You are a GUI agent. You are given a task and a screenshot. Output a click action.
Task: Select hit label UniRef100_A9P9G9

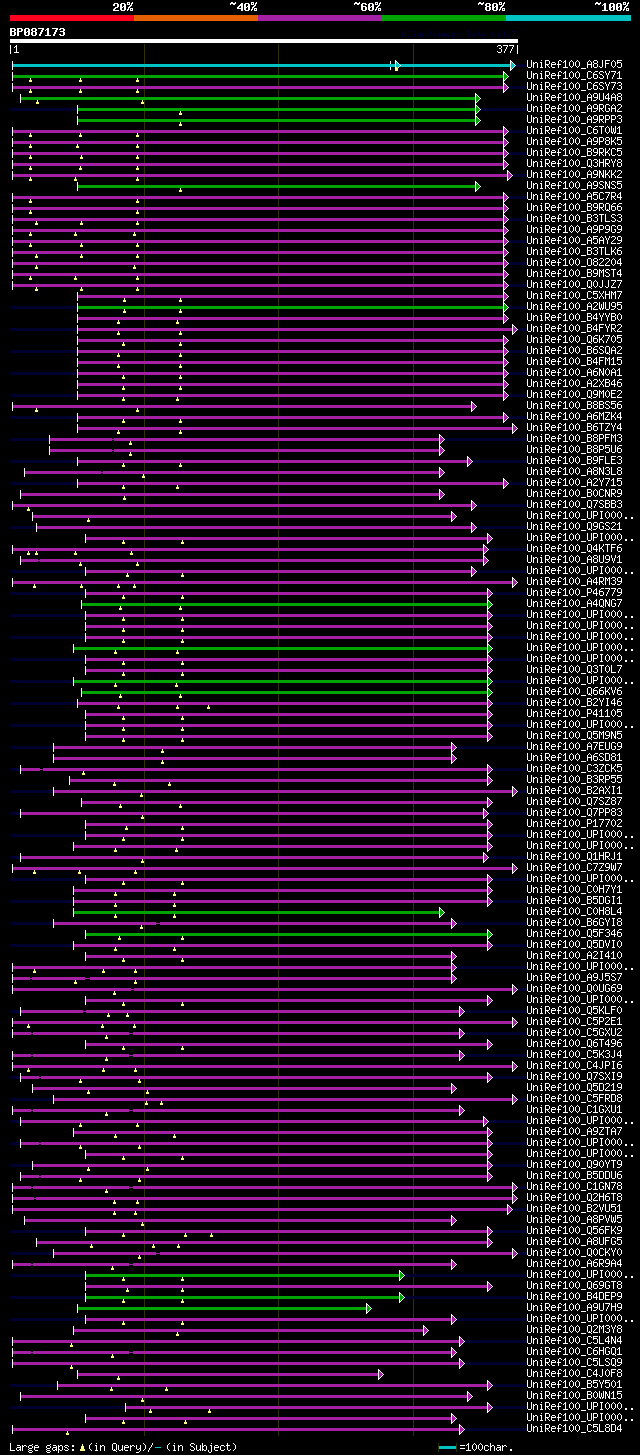click(x=574, y=230)
